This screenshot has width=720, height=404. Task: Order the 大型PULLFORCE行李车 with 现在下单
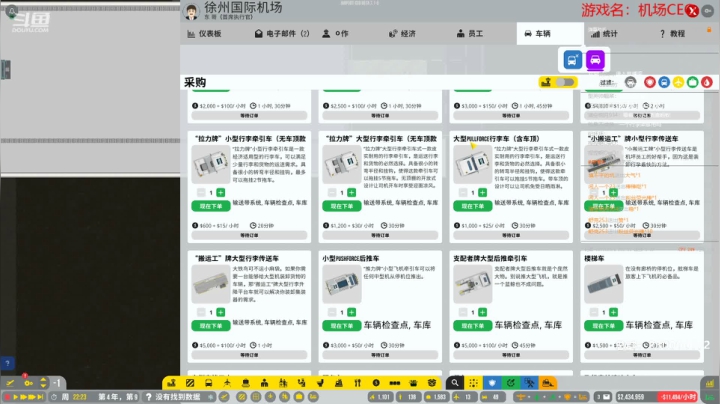tap(472, 206)
